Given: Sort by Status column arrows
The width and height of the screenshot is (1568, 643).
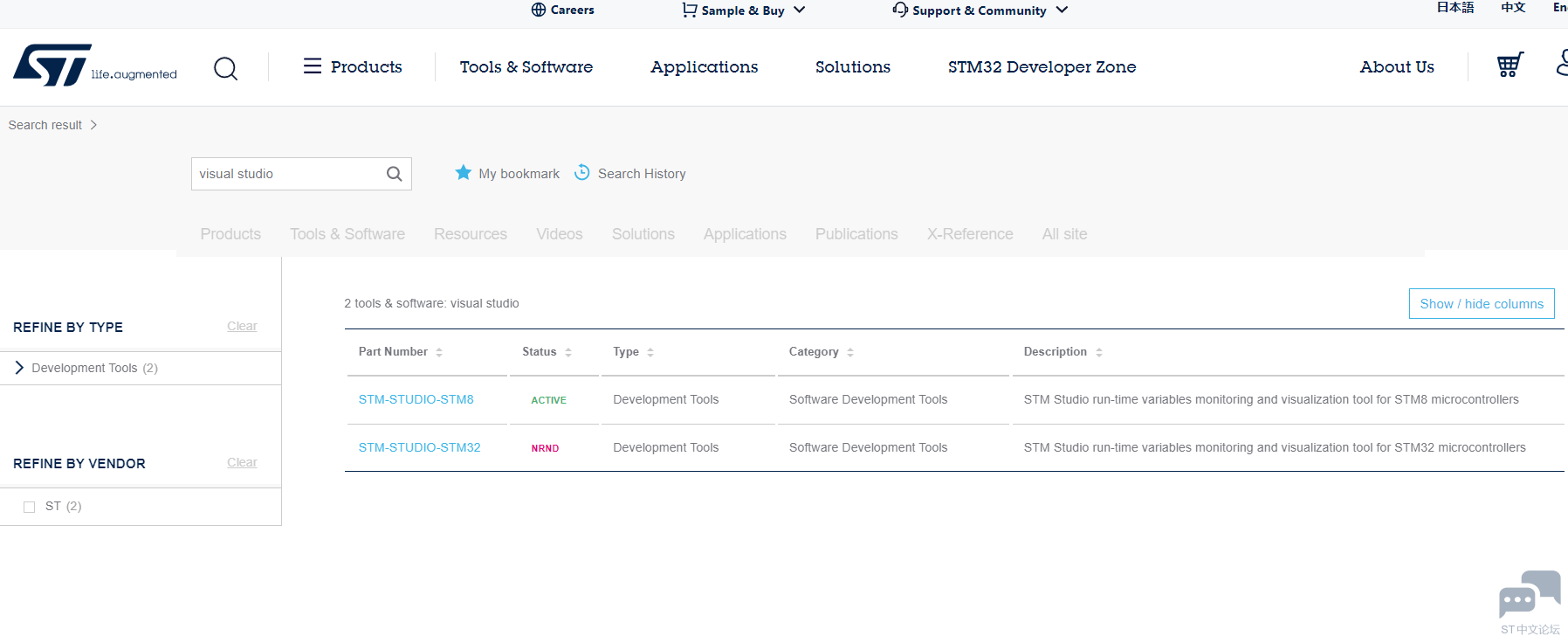Looking at the screenshot, I should point(568,352).
